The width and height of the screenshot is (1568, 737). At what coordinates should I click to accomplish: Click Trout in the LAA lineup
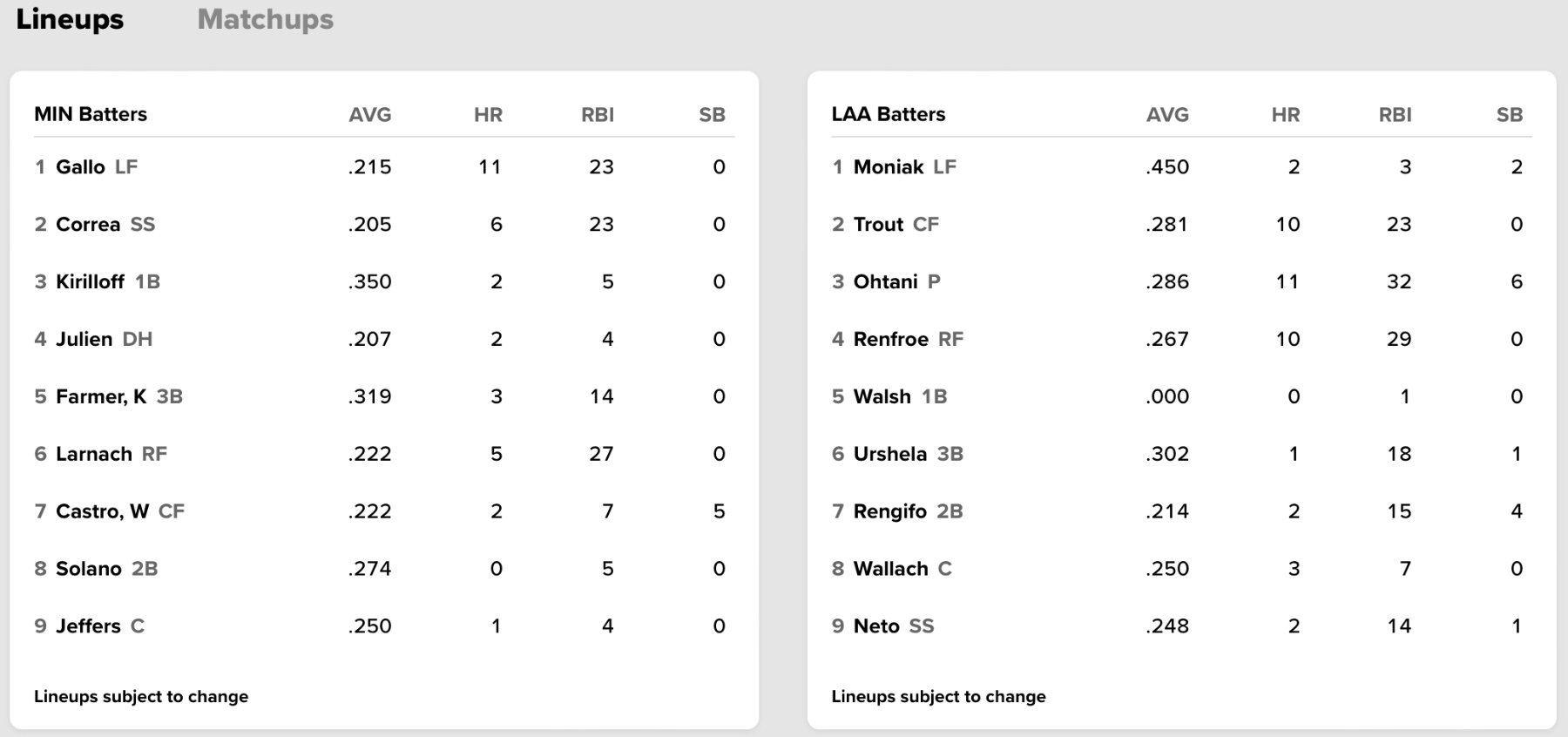[878, 224]
